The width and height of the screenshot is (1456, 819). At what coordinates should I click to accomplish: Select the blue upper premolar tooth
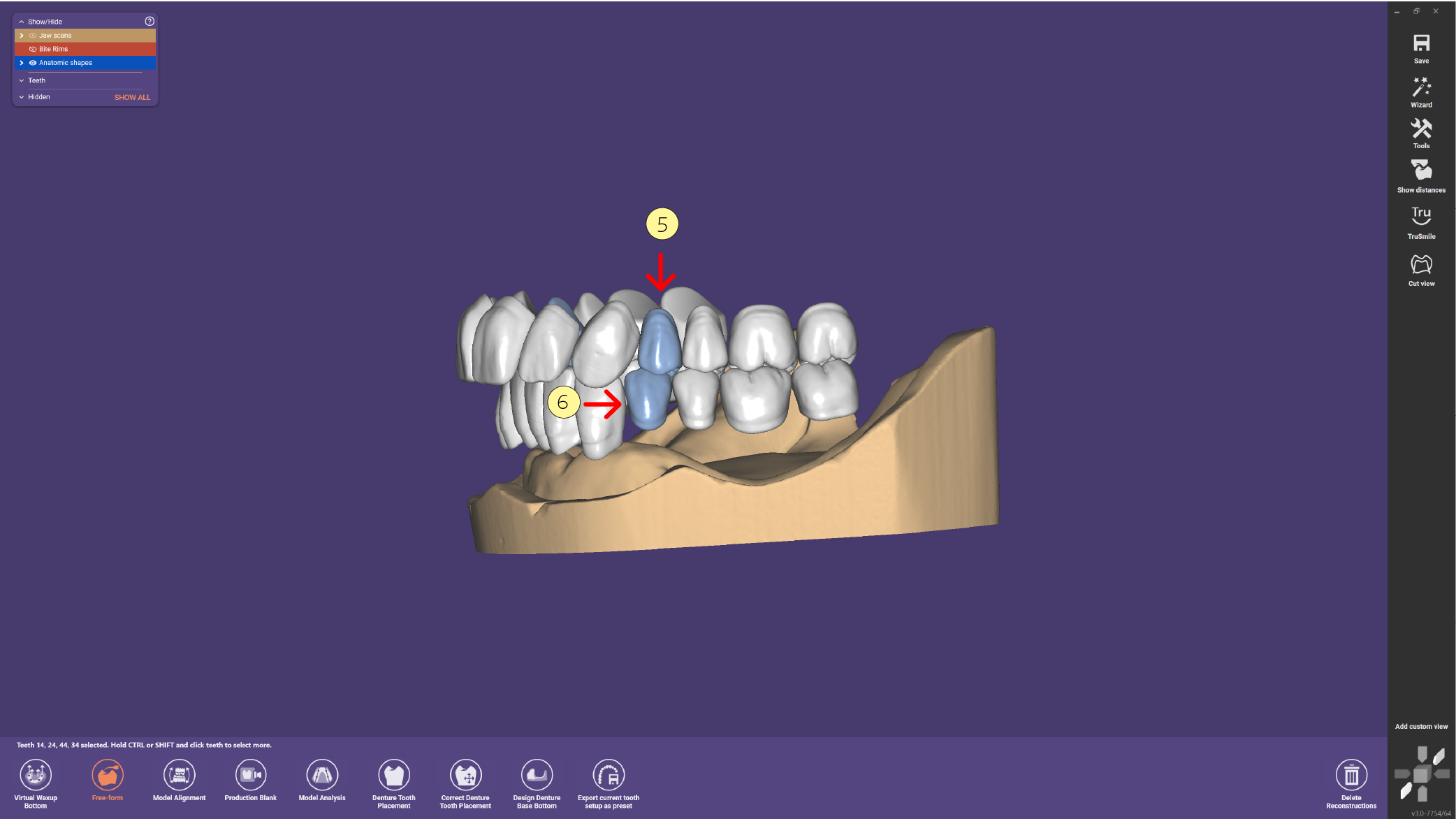tap(660, 341)
